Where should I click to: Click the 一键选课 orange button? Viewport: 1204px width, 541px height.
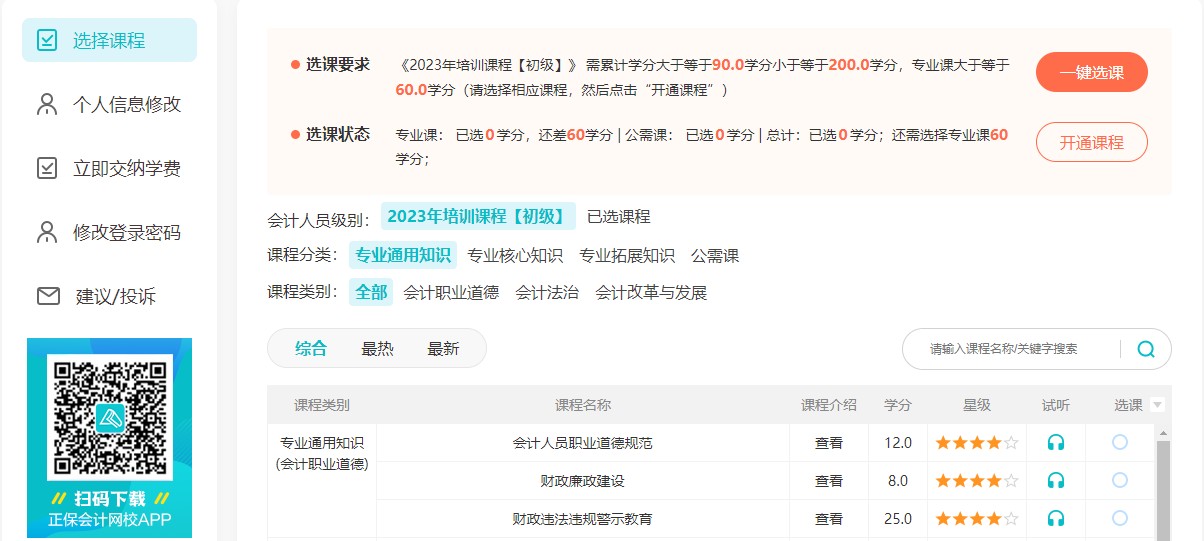pyautogui.click(x=1091, y=72)
